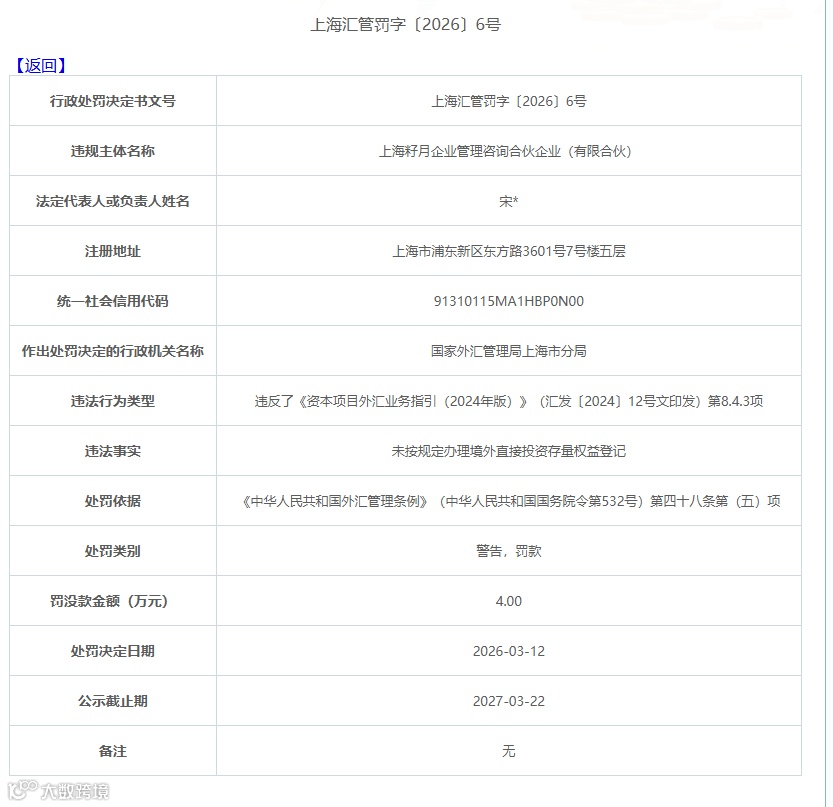The width and height of the screenshot is (833, 807).
Task: Select decision date 2026-03-12
Action: (x=508, y=651)
